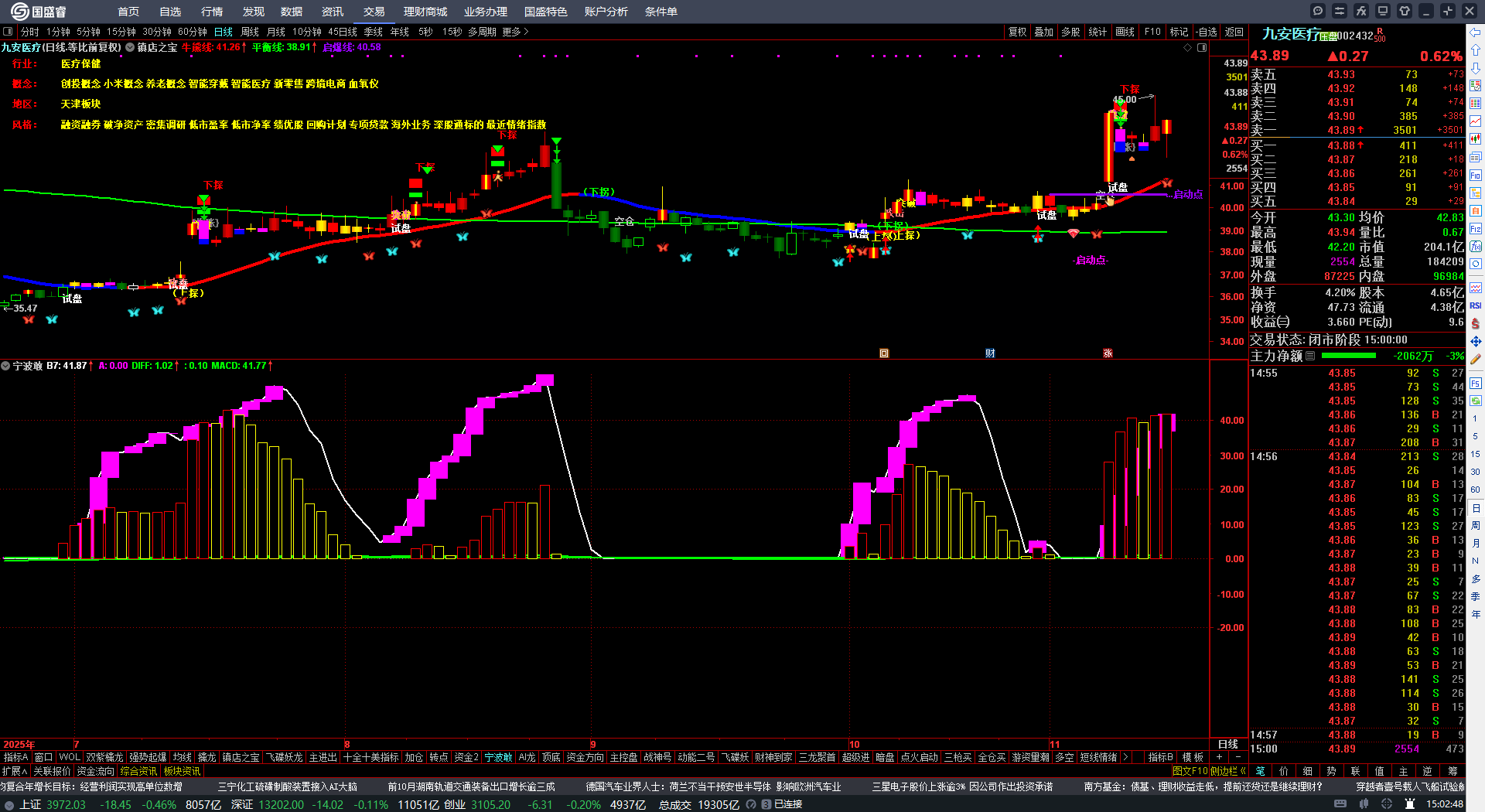Viewport: 1485px width, 812px height.
Task: Add an indicator pane with plus button
Action: (x=1220, y=757)
